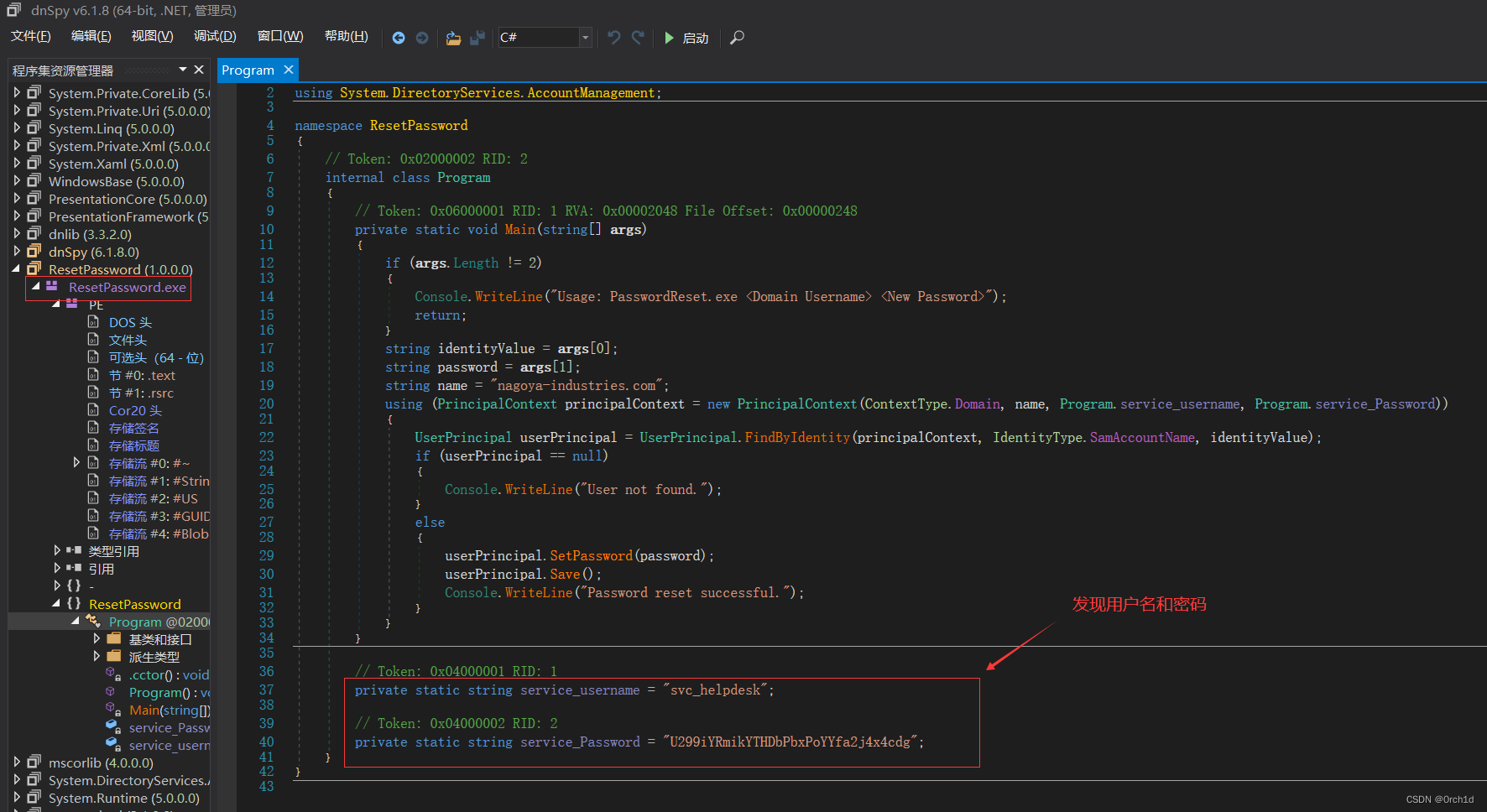Expand the 引用 node

pyautogui.click(x=57, y=569)
